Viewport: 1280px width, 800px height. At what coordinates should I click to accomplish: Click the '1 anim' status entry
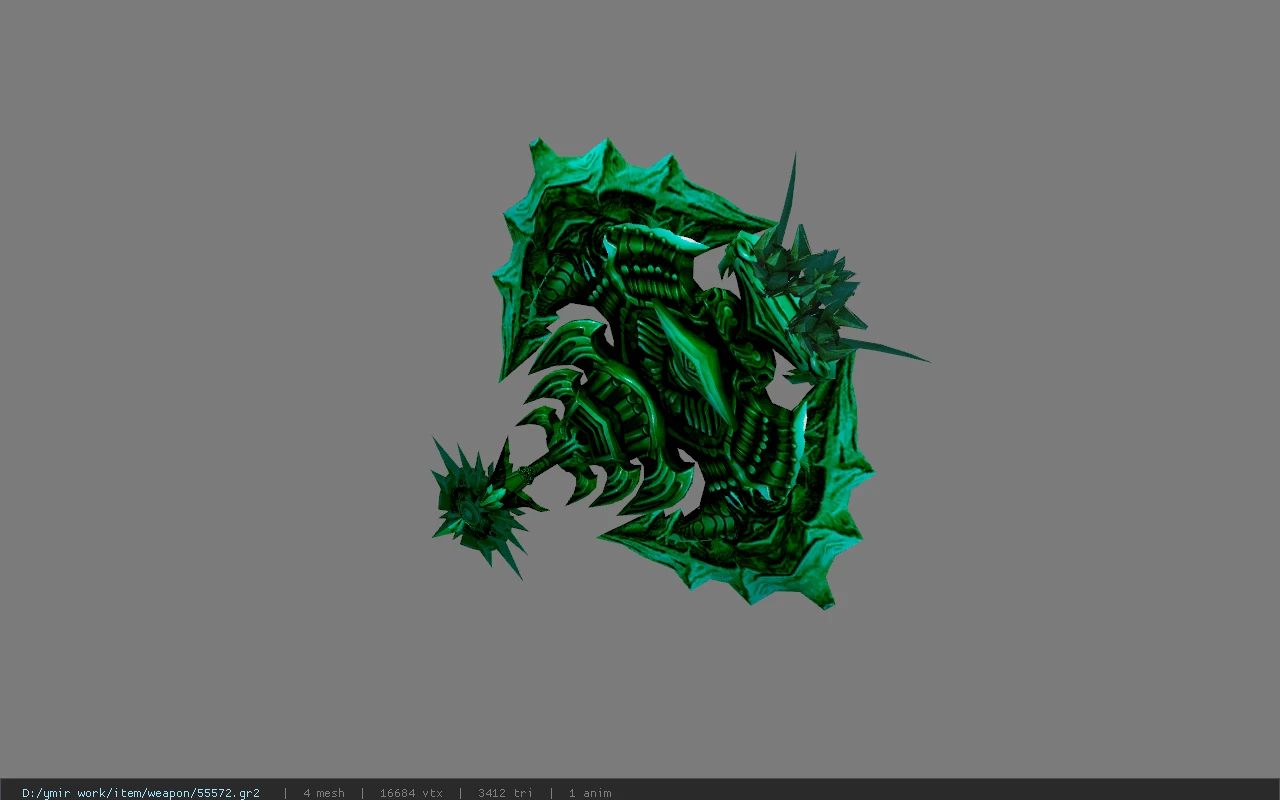tap(590, 793)
